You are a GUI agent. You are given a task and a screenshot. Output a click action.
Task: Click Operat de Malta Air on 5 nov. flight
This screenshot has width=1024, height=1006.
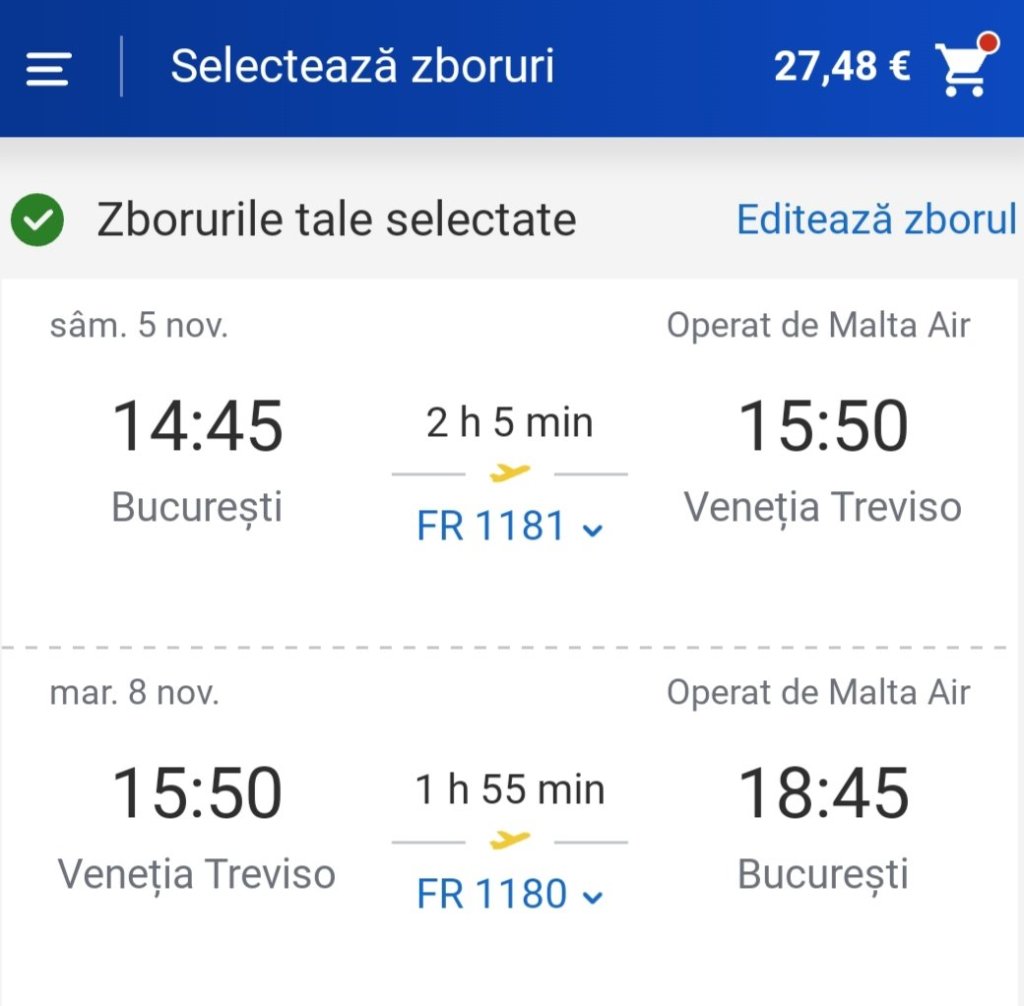[818, 326]
